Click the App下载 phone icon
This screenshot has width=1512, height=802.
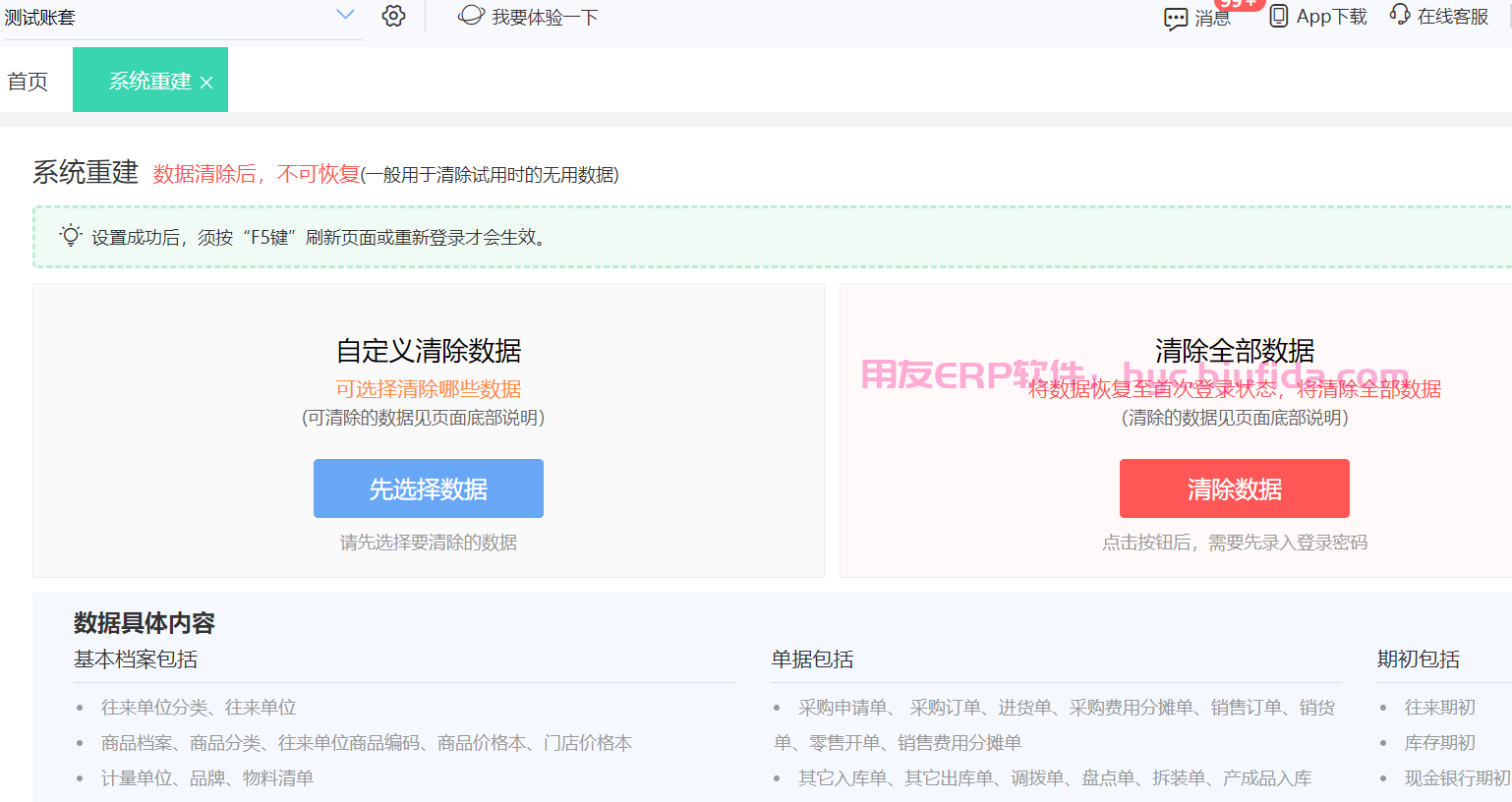coord(1279,16)
